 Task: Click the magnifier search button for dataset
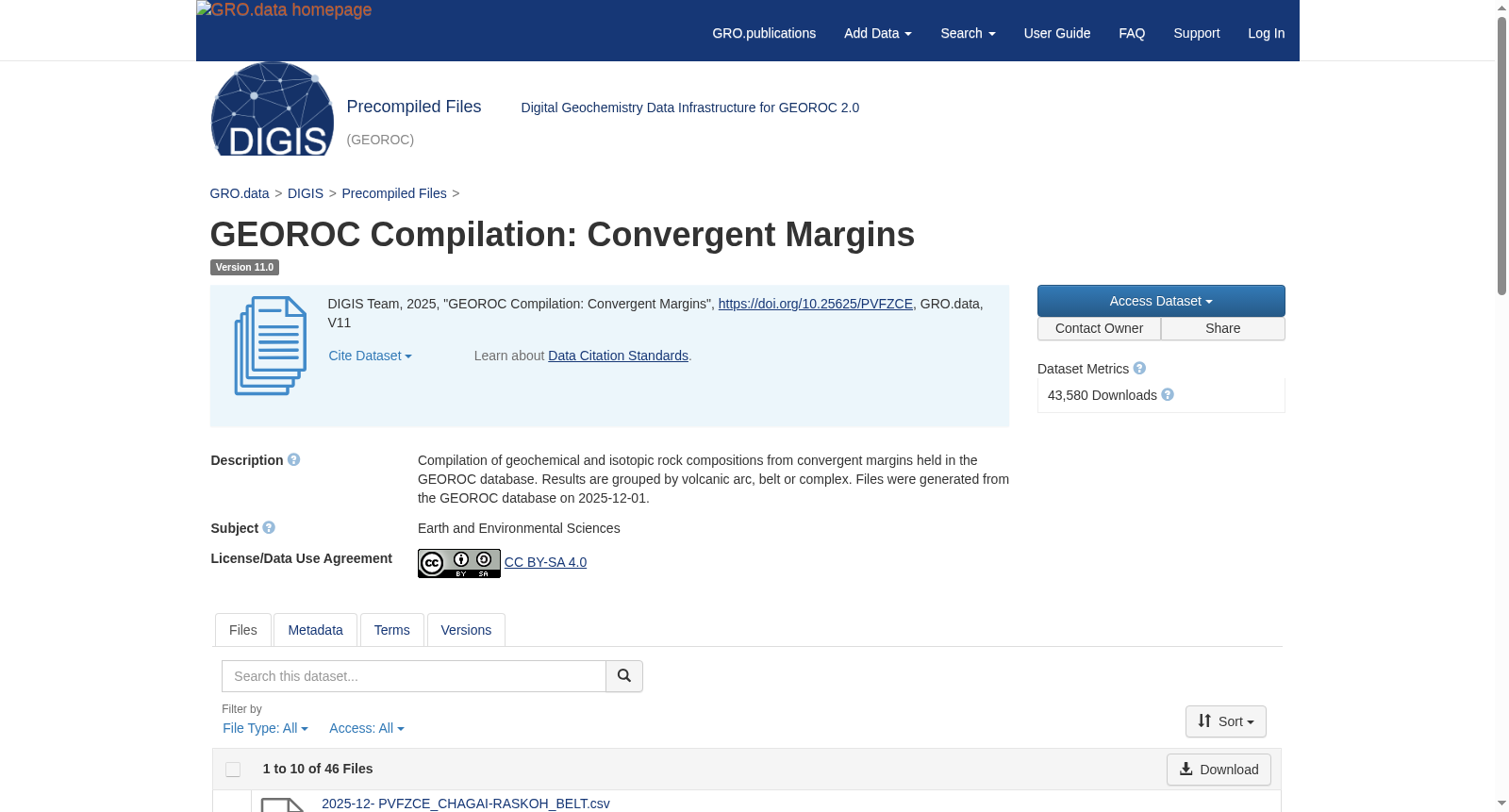pyautogui.click(x=624, y=676)
